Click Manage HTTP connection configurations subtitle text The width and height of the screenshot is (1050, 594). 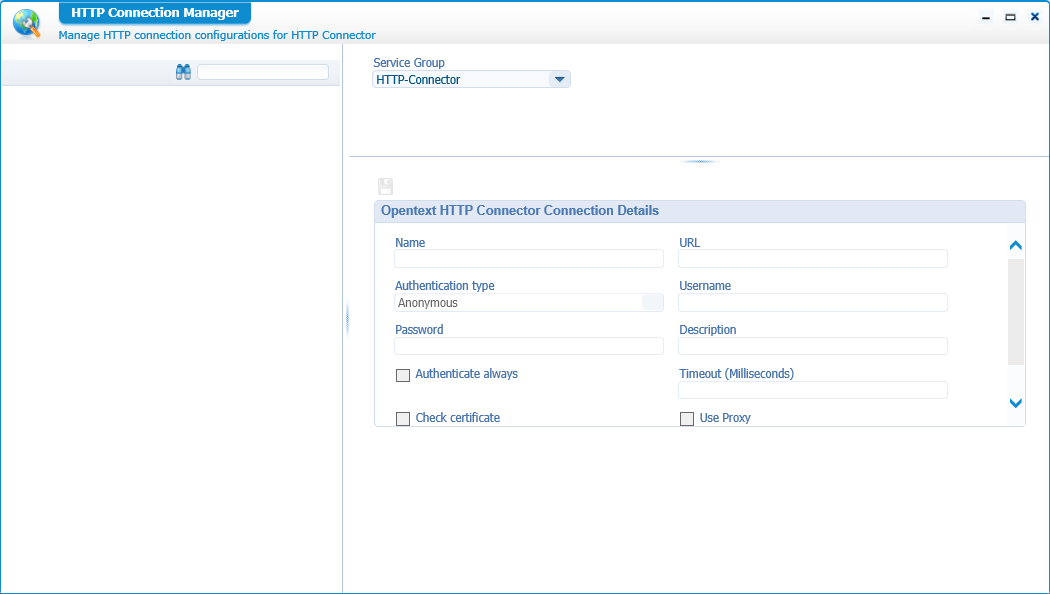tap(217, 35)
